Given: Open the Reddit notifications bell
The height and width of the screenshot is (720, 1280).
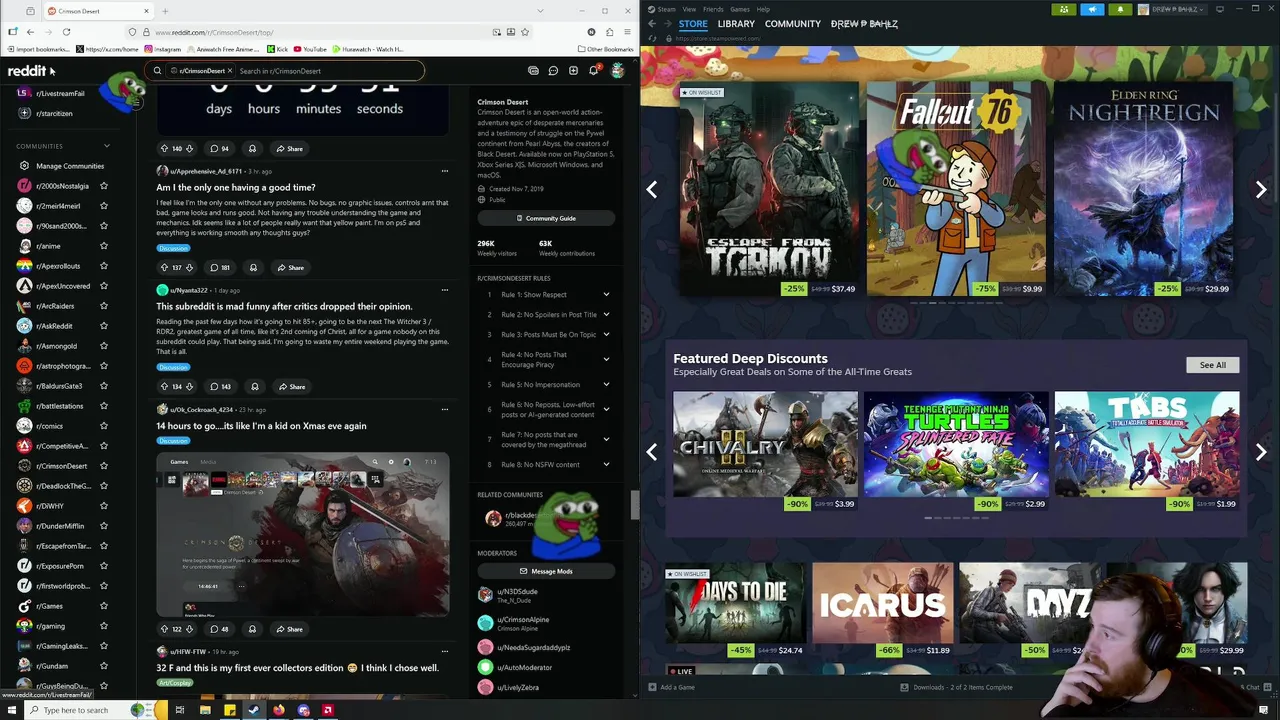Looking at the screenshot, I should (593, 71).
